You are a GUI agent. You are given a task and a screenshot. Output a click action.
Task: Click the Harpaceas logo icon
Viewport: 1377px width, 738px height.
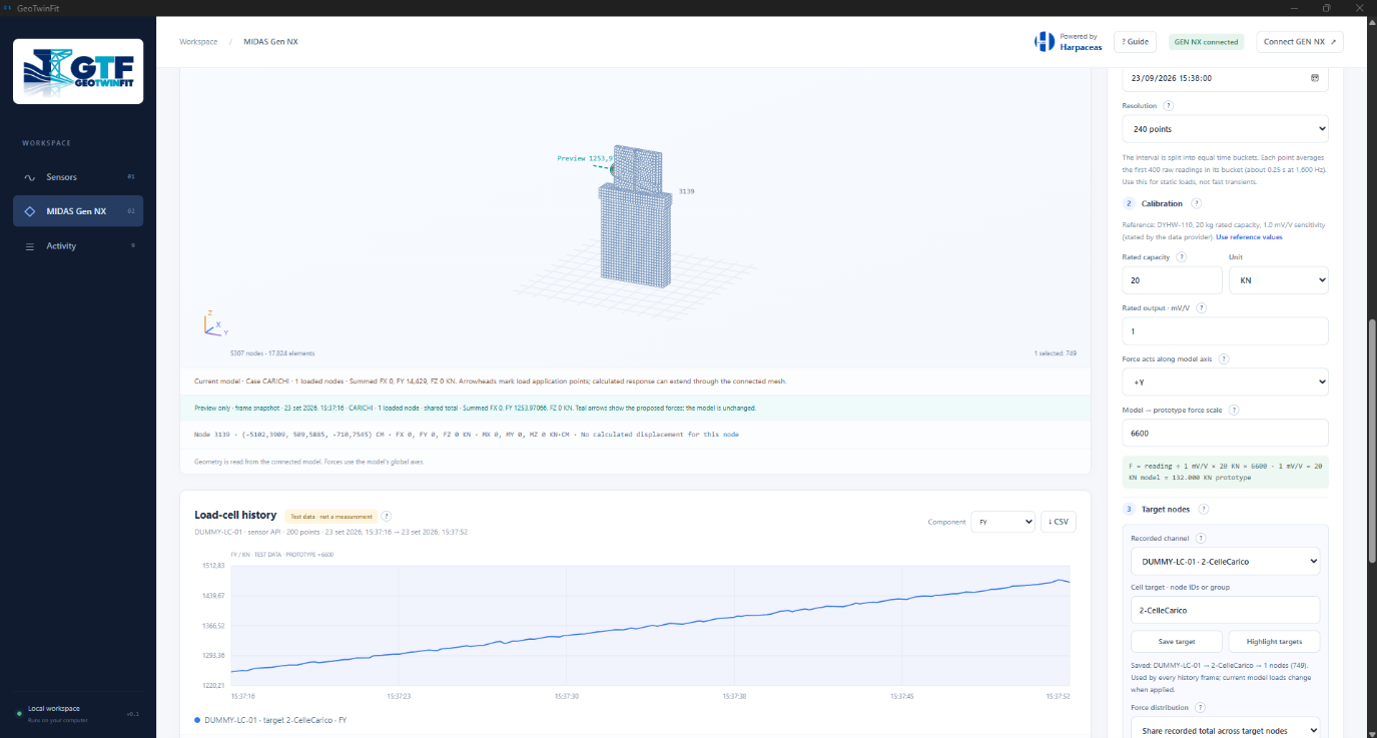coord(1044,41)
